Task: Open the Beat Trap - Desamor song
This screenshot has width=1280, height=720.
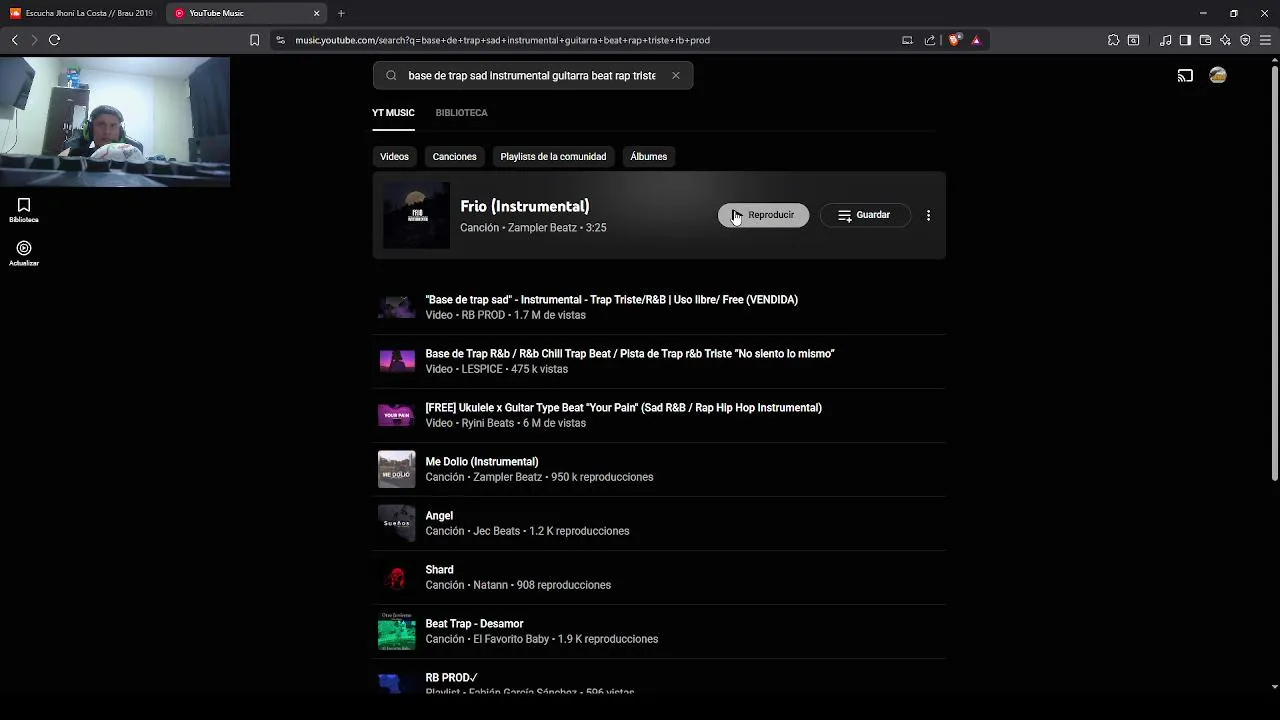Action: pyautogui.click(x=474, y=624)
